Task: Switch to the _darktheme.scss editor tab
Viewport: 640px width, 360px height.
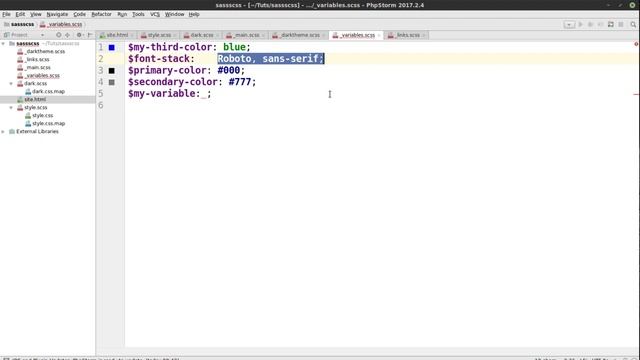Action: pyautogui.click(x=300, y=35)
